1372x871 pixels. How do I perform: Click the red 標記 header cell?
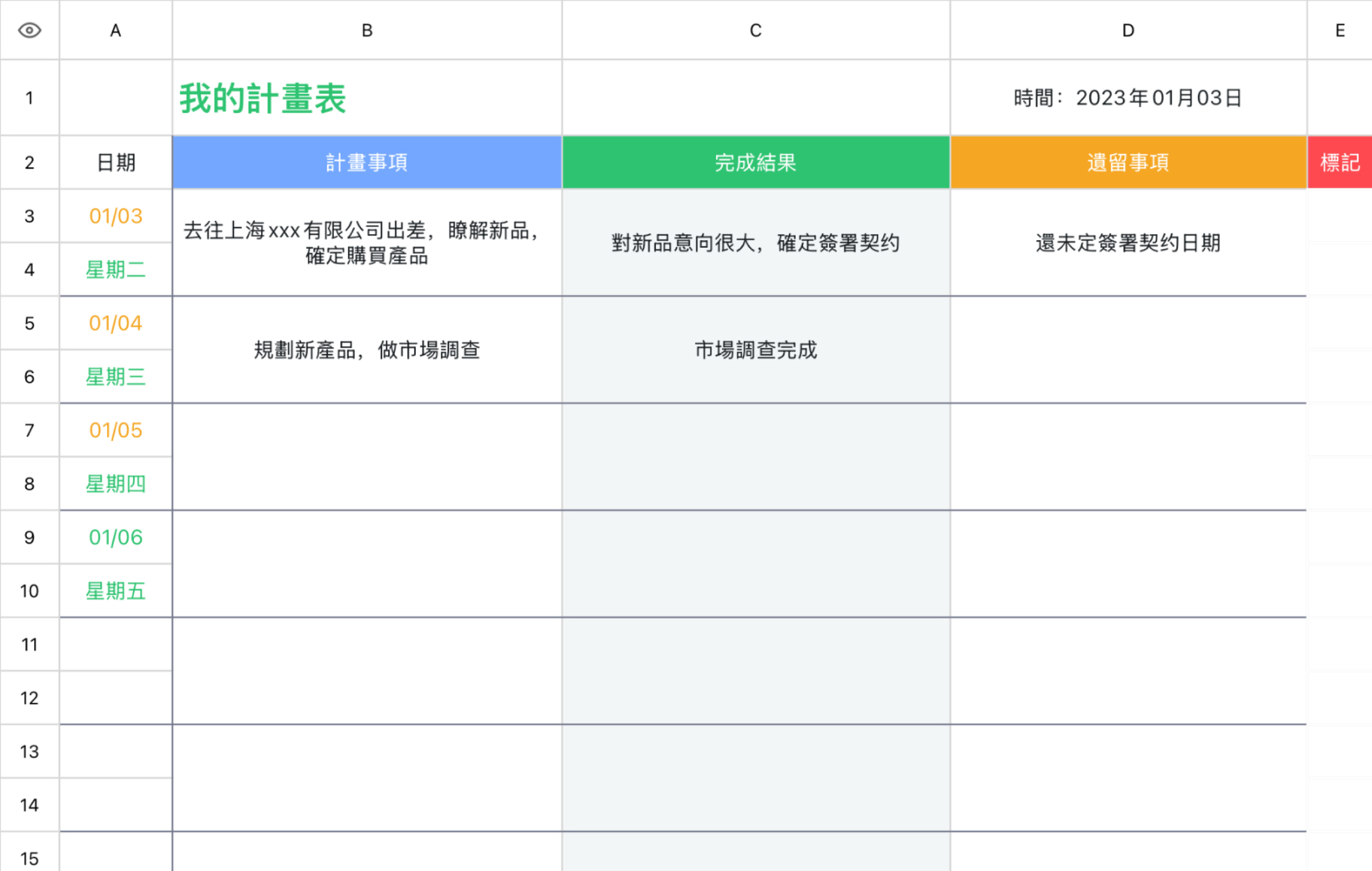point(1339,162)
